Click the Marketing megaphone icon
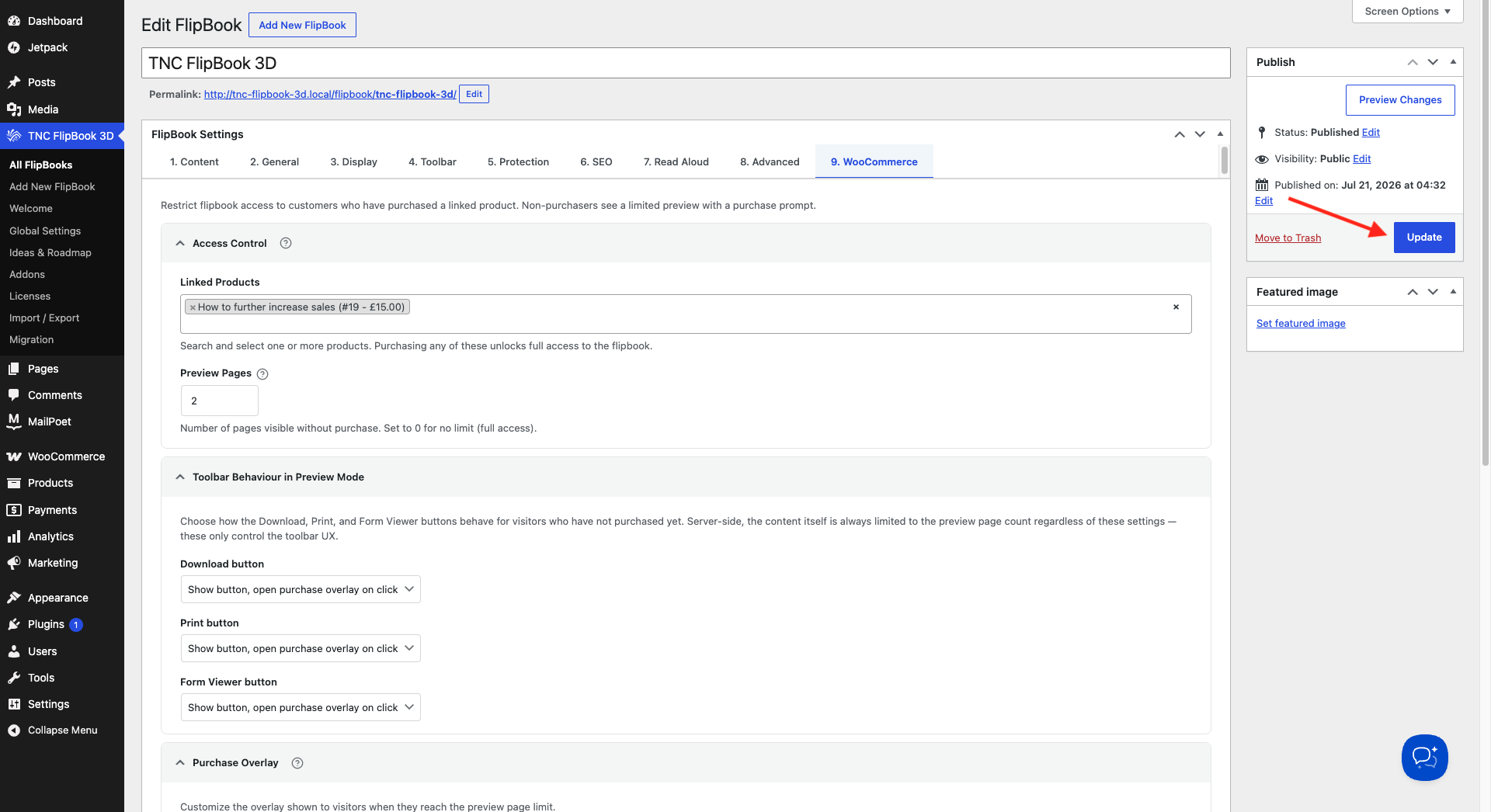Image resolution: width=1491 pixels, height=812 pixels. pos(14,563)
